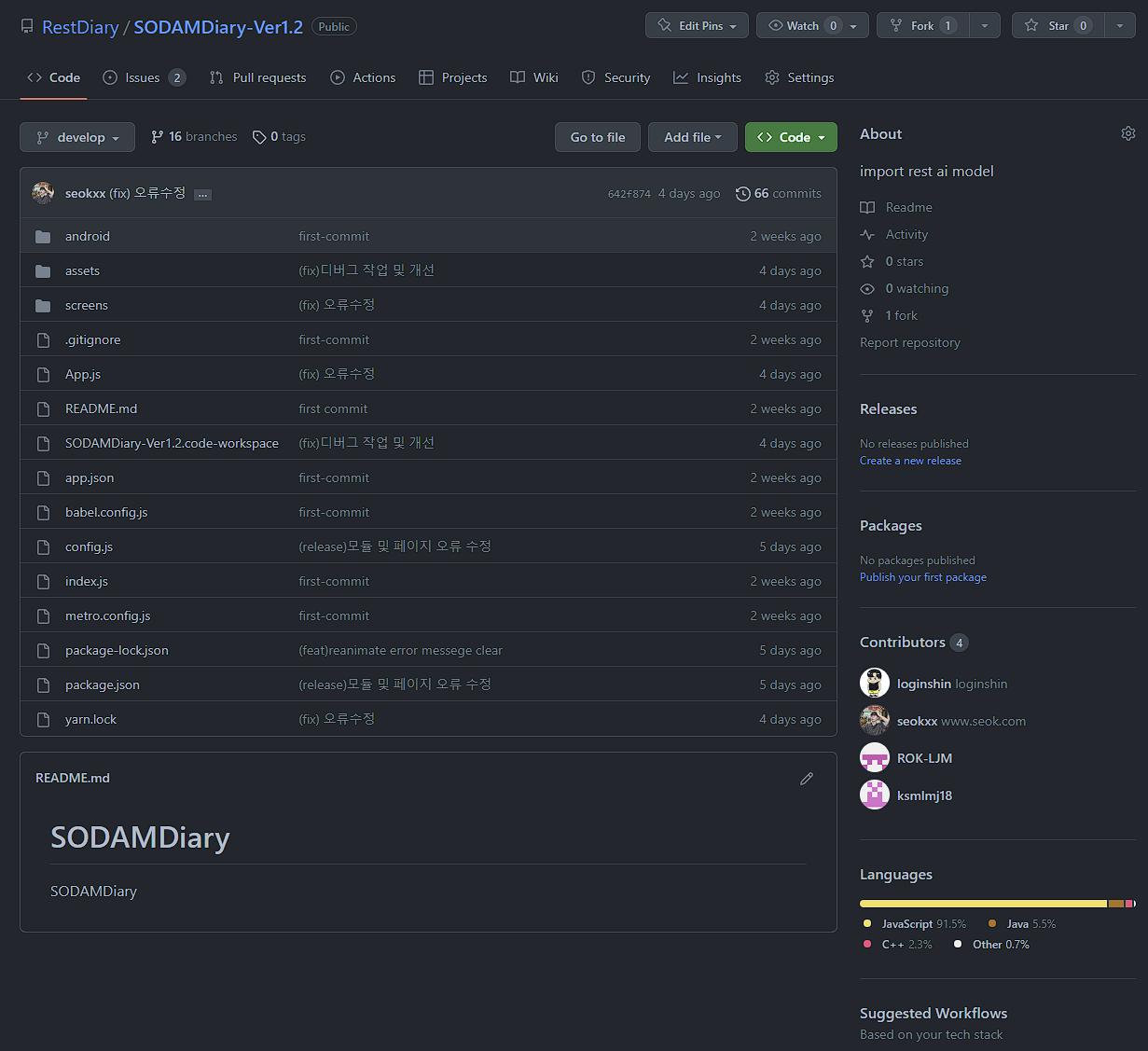Click the JavaScript segment of language bar
1148x1051 pixels.
[983, 904]
